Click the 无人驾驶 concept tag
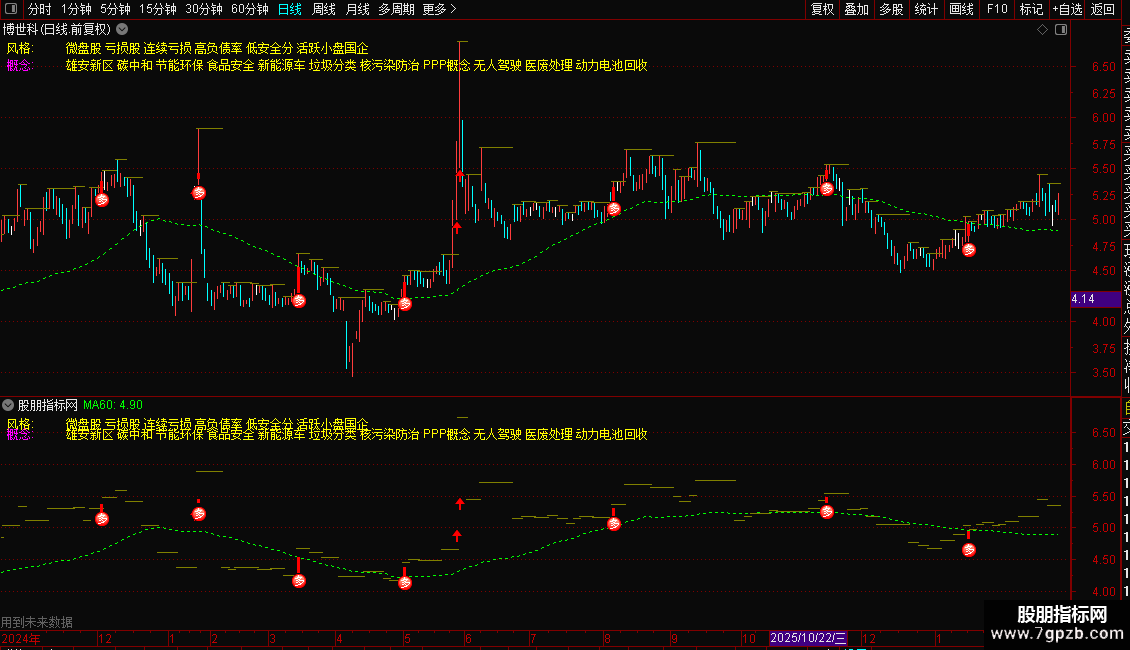The image size is (1130, 650). pyautogui.click(x=497, y=66)
